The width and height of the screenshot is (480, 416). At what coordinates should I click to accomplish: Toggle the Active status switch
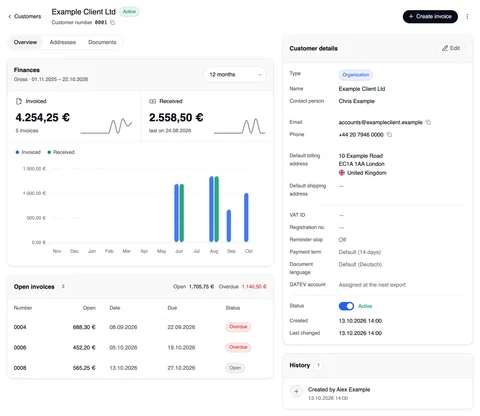point(346,306)
